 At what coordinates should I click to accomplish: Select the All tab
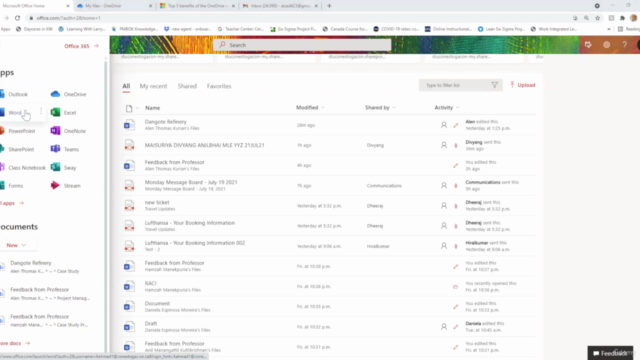126,86
